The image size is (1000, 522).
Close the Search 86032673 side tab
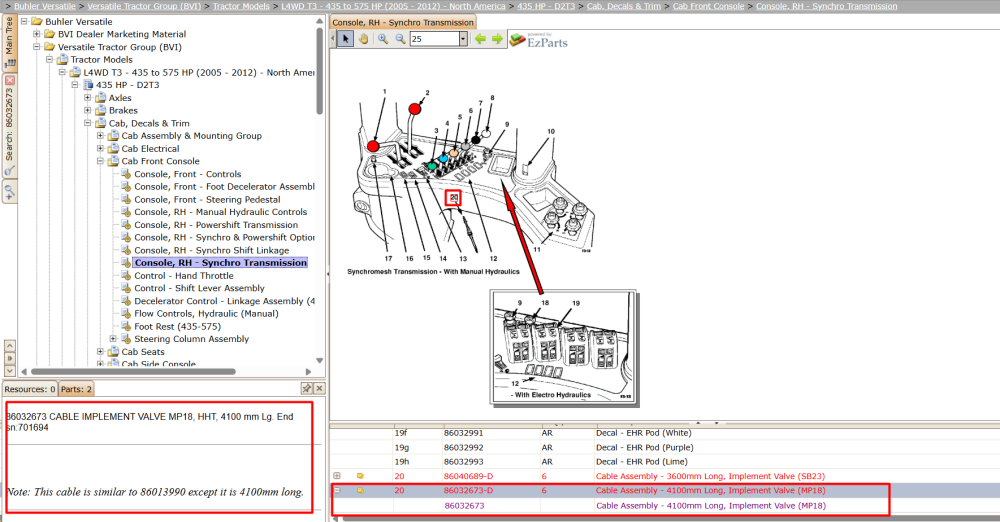click(x=10, y=80)
